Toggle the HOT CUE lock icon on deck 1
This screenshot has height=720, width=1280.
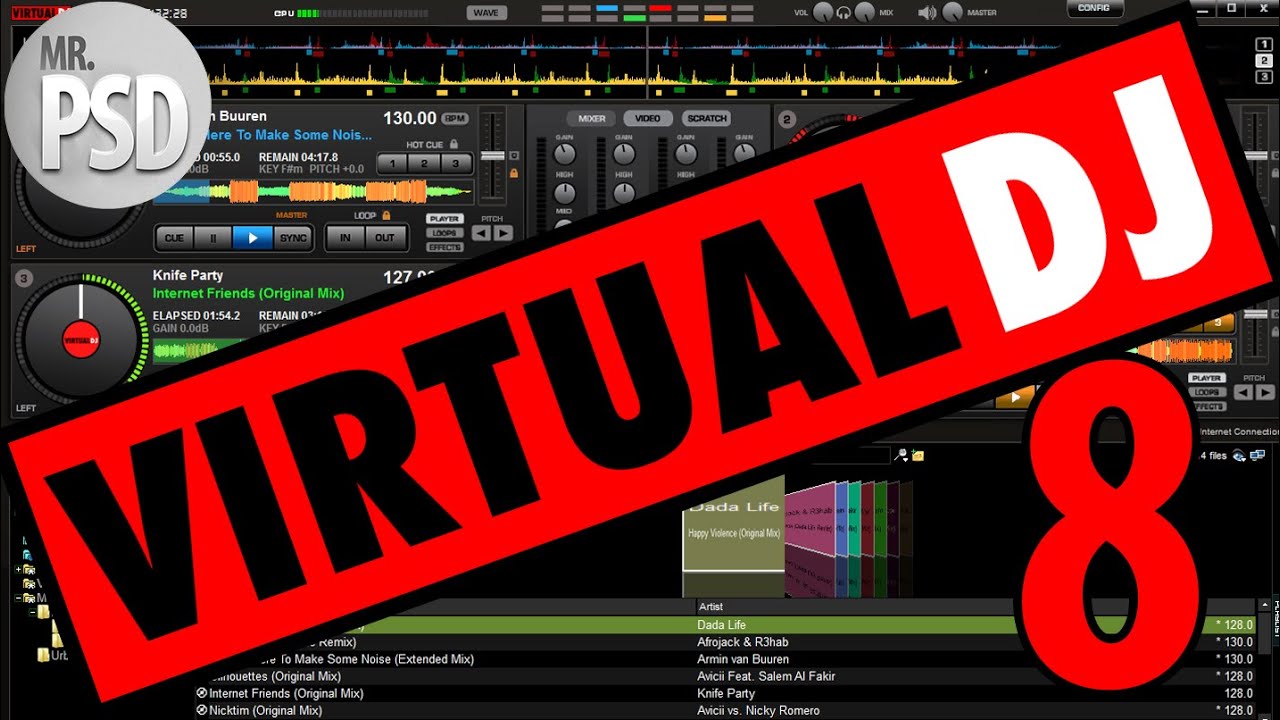pos(453,145)
